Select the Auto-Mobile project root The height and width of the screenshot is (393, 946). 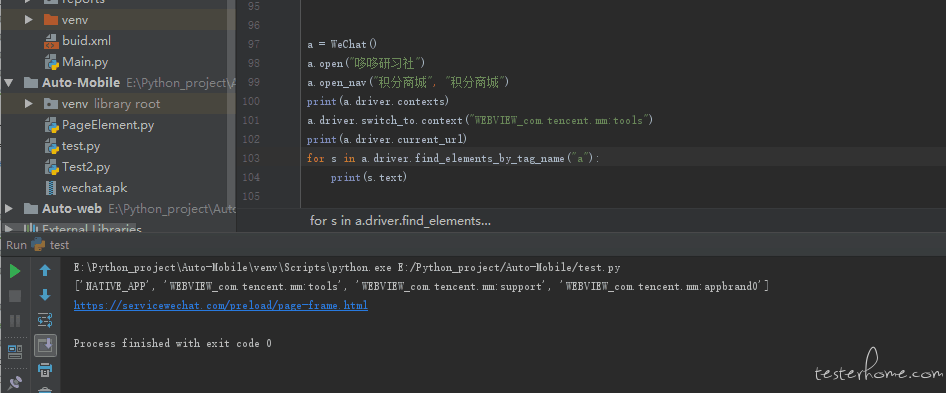point(81,83)
